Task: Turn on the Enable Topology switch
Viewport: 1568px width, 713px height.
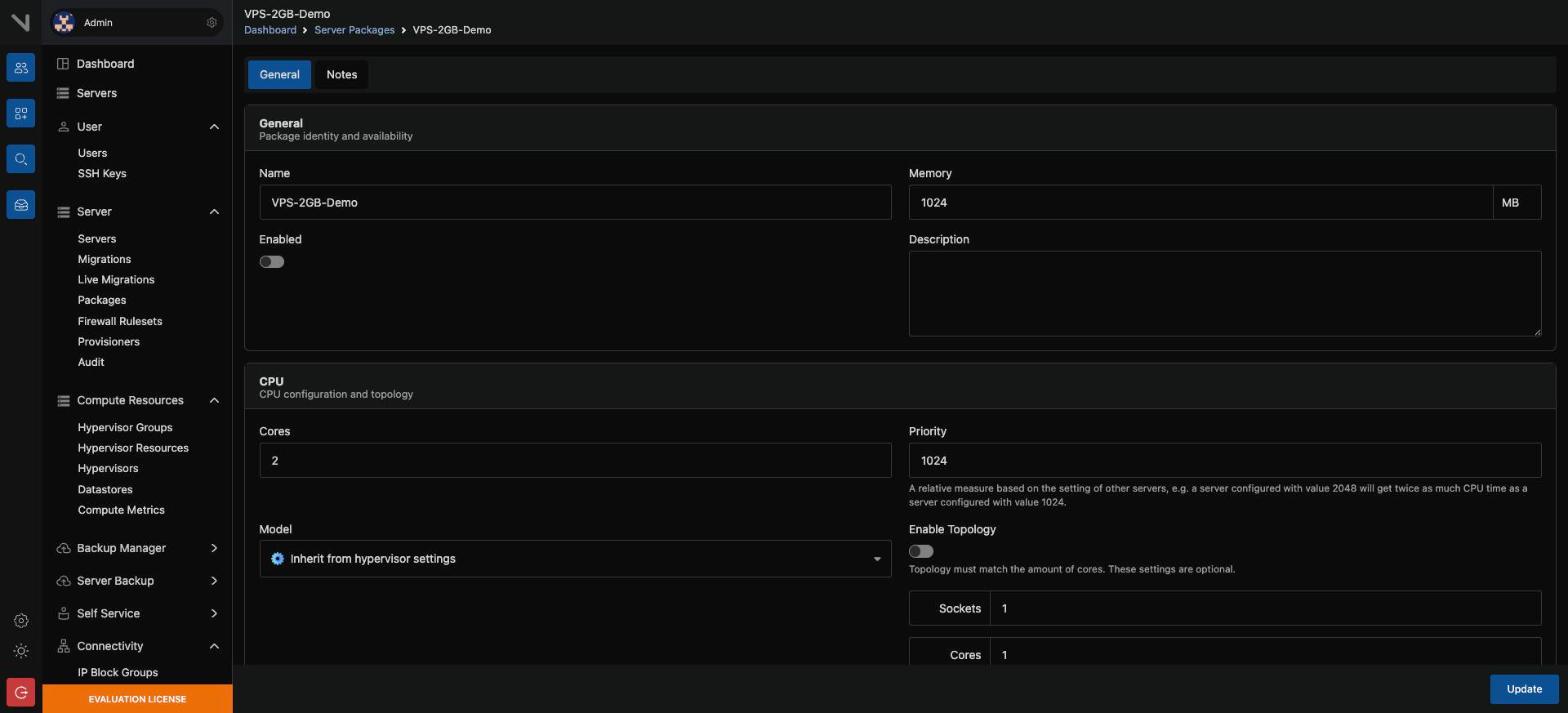Action: pos(921,551)
